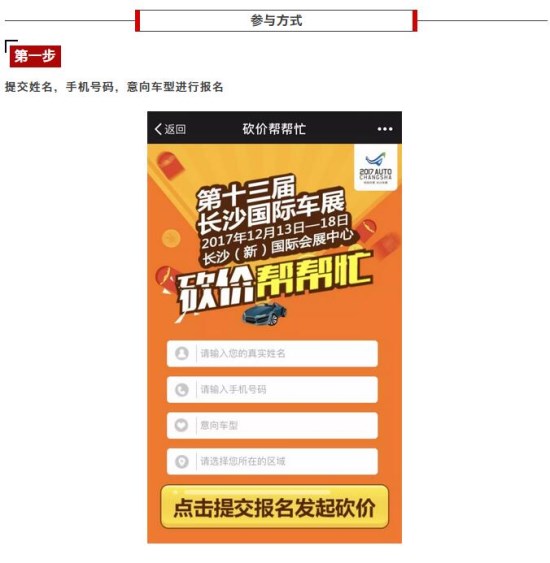The image size is (550, 563).
Task: Focus the 请输入手机号码 phone number field
Action: (x=272, y=390)
